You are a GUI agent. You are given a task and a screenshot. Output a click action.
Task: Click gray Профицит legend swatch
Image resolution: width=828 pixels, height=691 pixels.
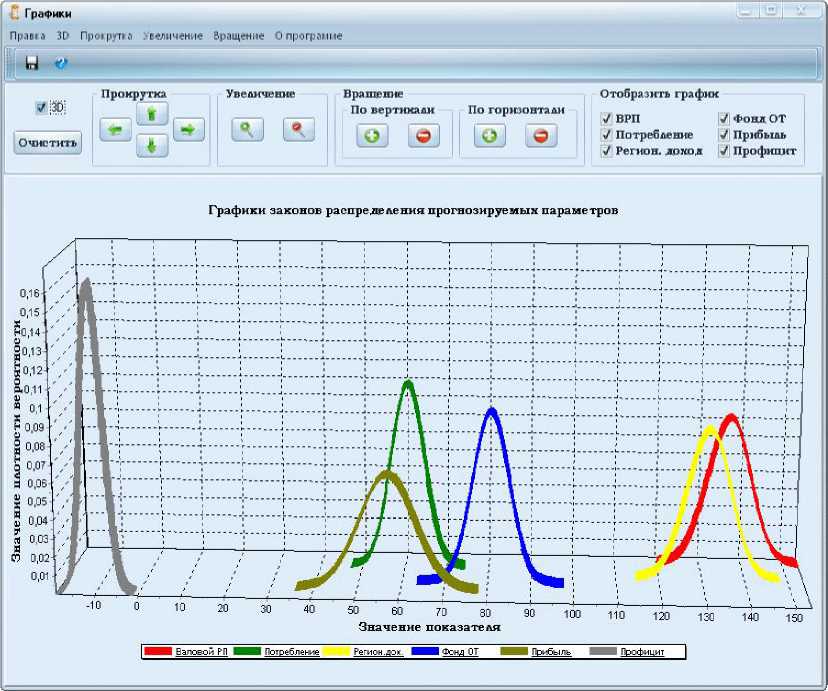(x=603, y=651)
